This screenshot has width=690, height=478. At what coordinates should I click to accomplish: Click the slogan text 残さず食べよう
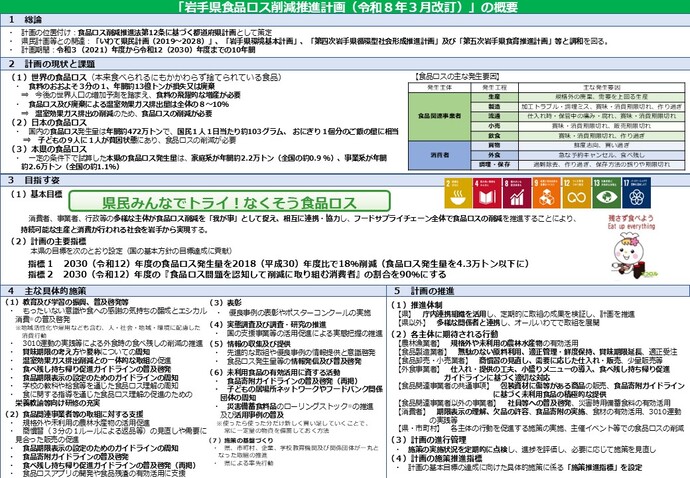click(631, 218)
